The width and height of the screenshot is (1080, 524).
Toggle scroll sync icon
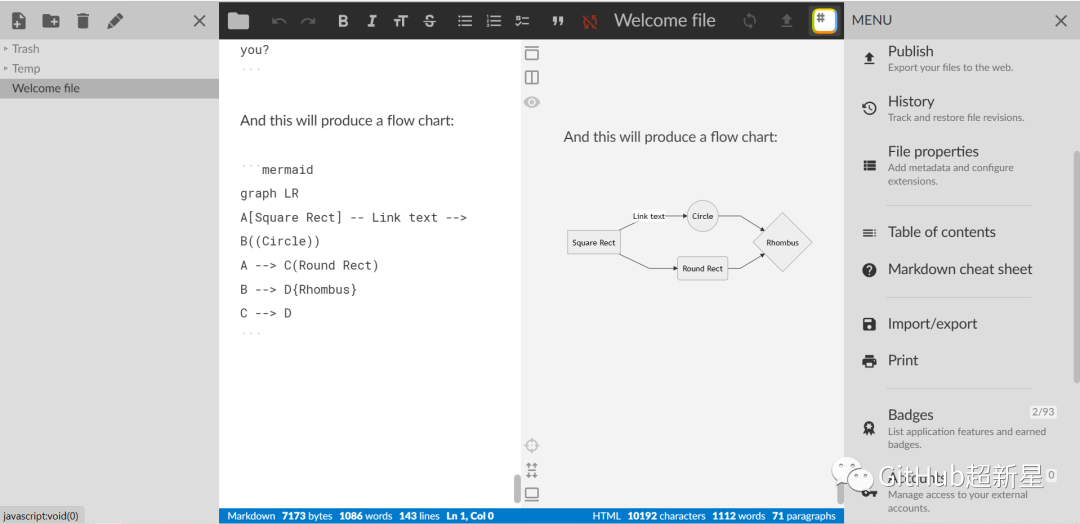click(x=532, y=470)
